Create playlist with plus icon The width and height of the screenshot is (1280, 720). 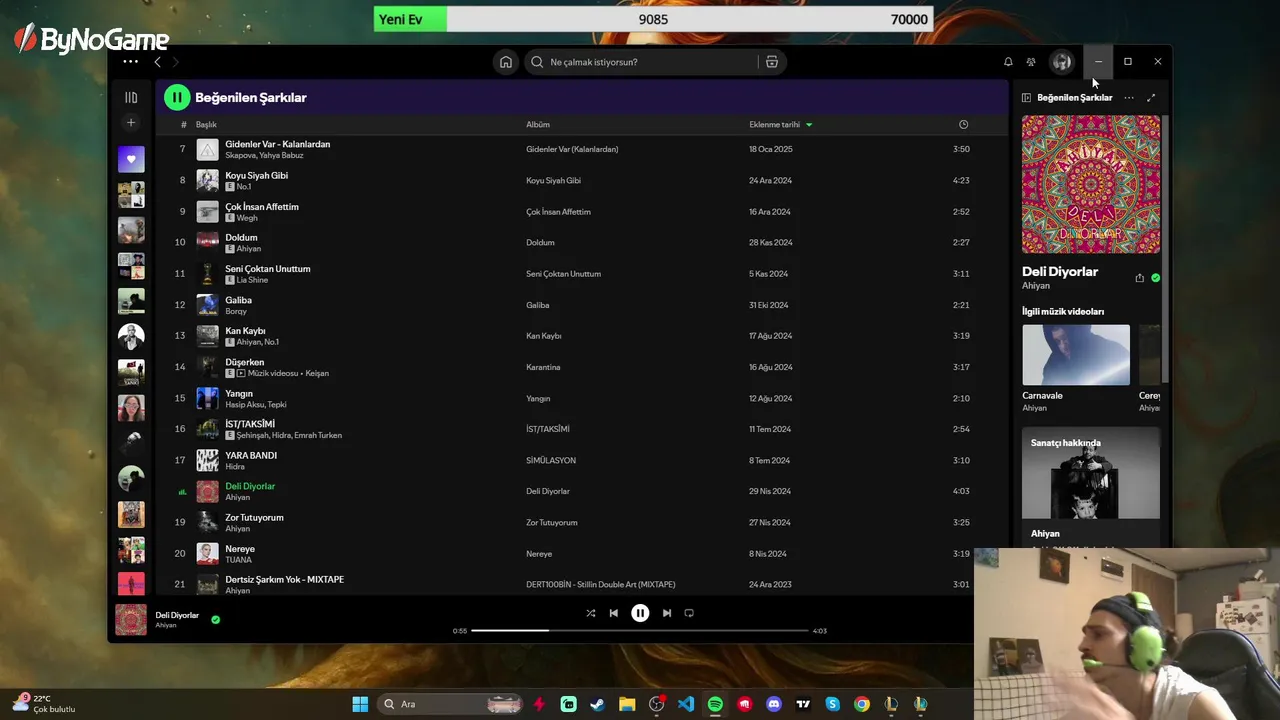pyautogui.click(x=131, y=123)
